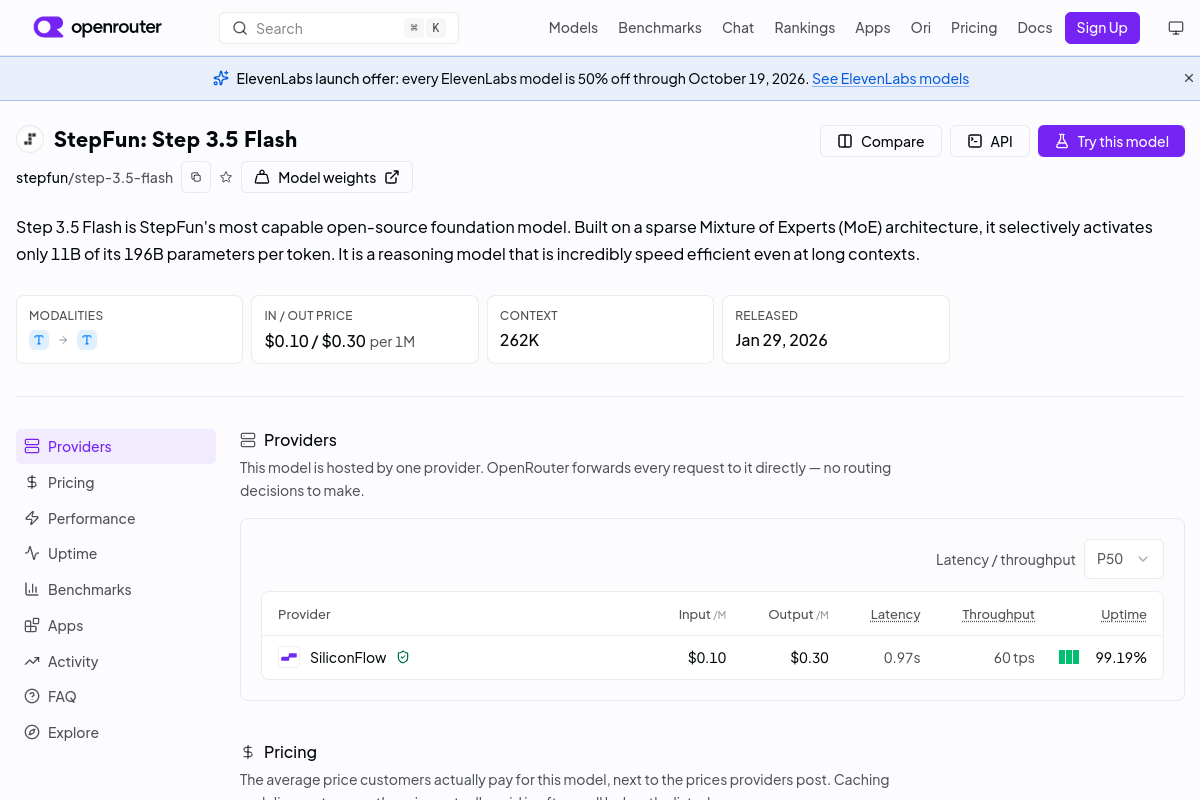Focus the Search input field

(339, 28)
